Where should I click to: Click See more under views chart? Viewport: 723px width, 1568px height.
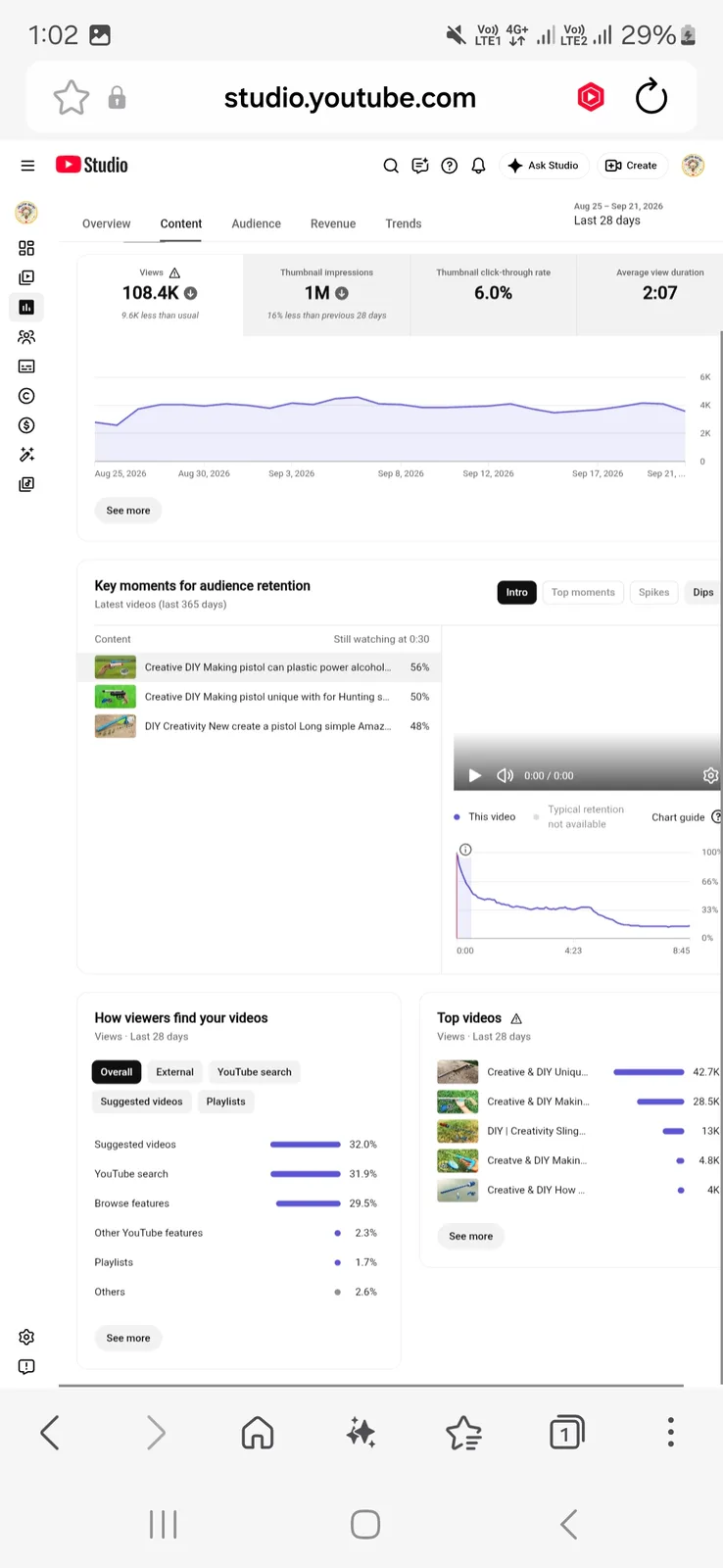128,511
